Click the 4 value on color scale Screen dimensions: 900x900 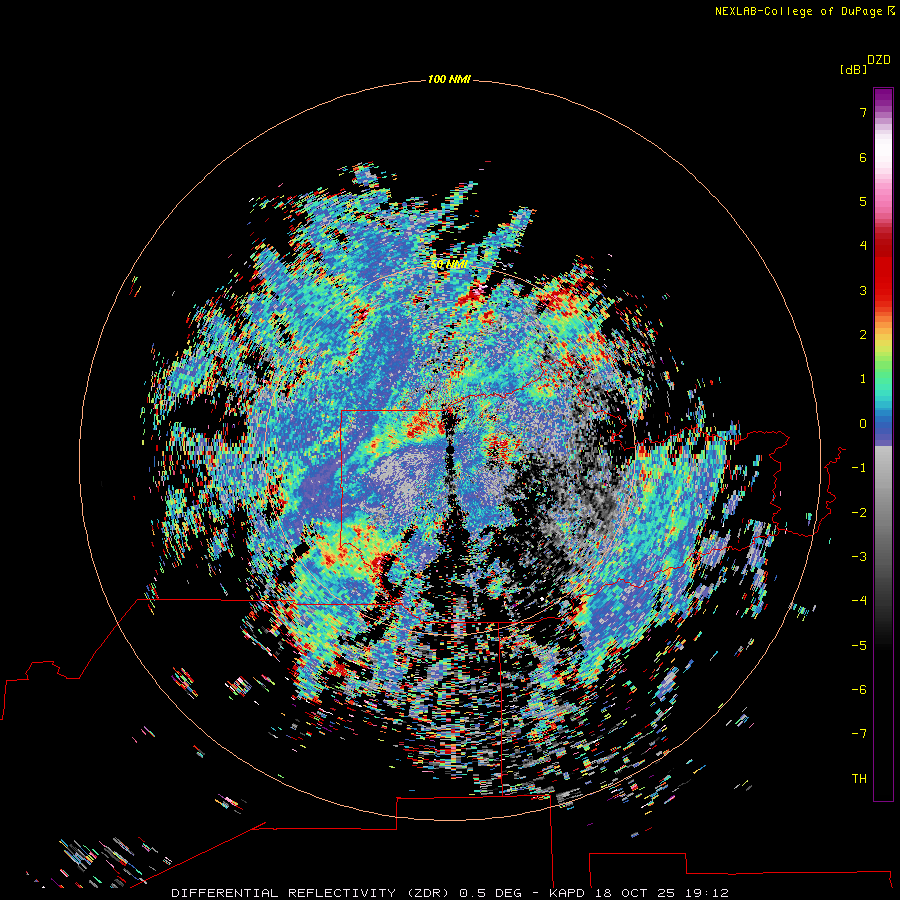click(x=863, y=246)
